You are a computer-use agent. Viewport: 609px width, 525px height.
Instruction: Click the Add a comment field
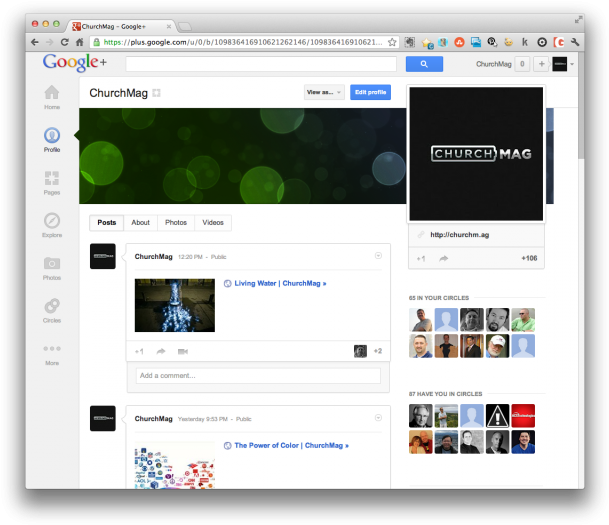pyautogui.click(x=259, y=376)
